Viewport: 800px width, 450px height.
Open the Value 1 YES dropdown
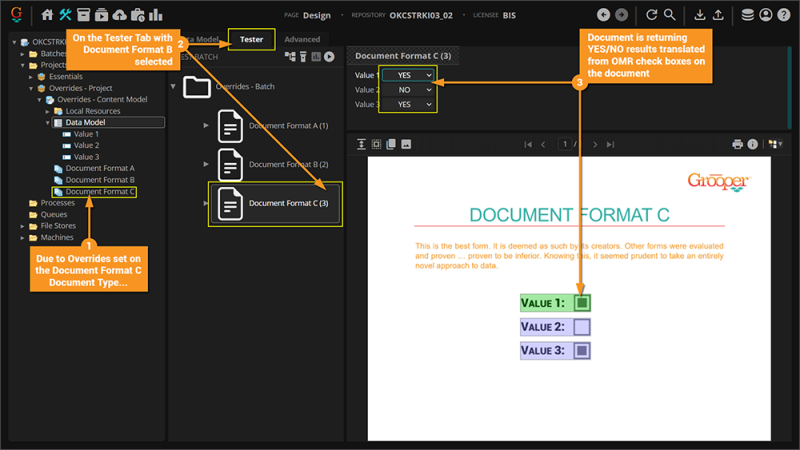408,75
